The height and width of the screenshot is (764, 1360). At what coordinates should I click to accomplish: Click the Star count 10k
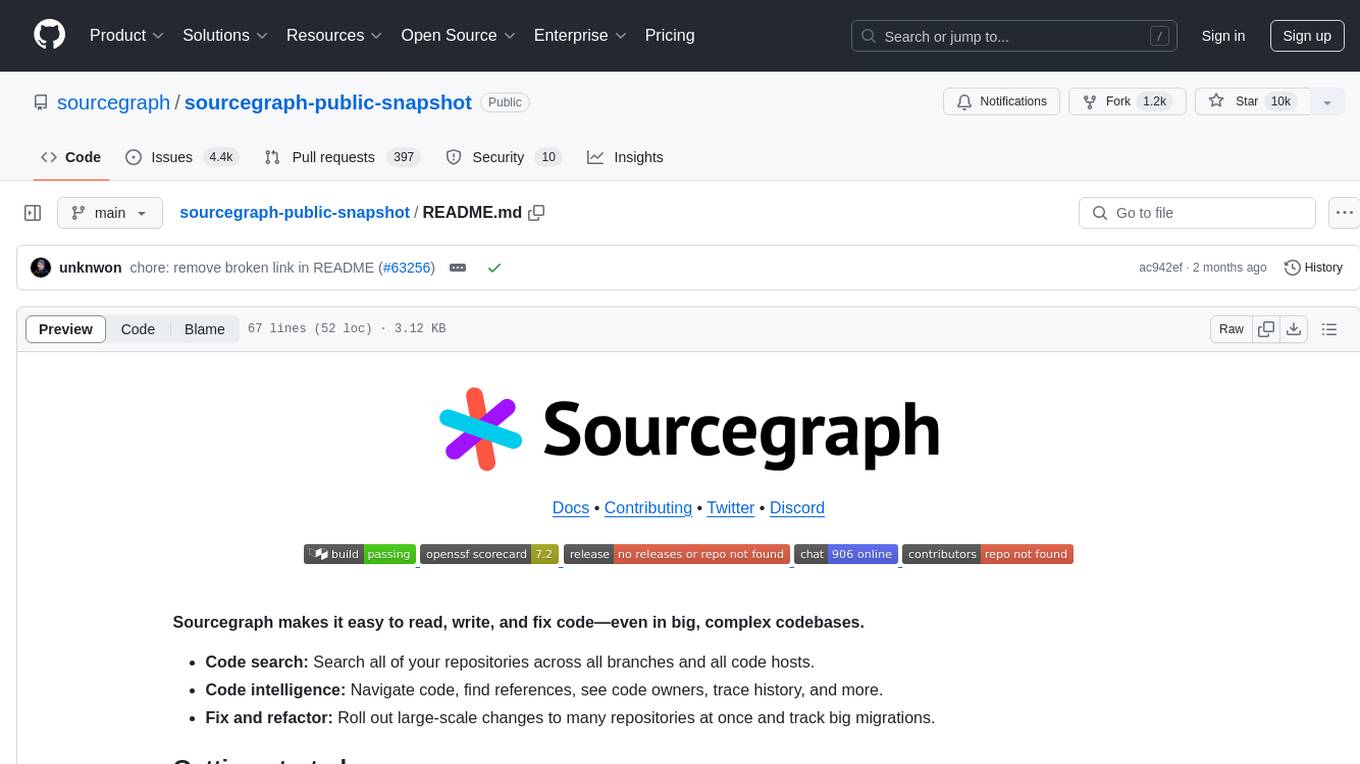coord(1281,101)
